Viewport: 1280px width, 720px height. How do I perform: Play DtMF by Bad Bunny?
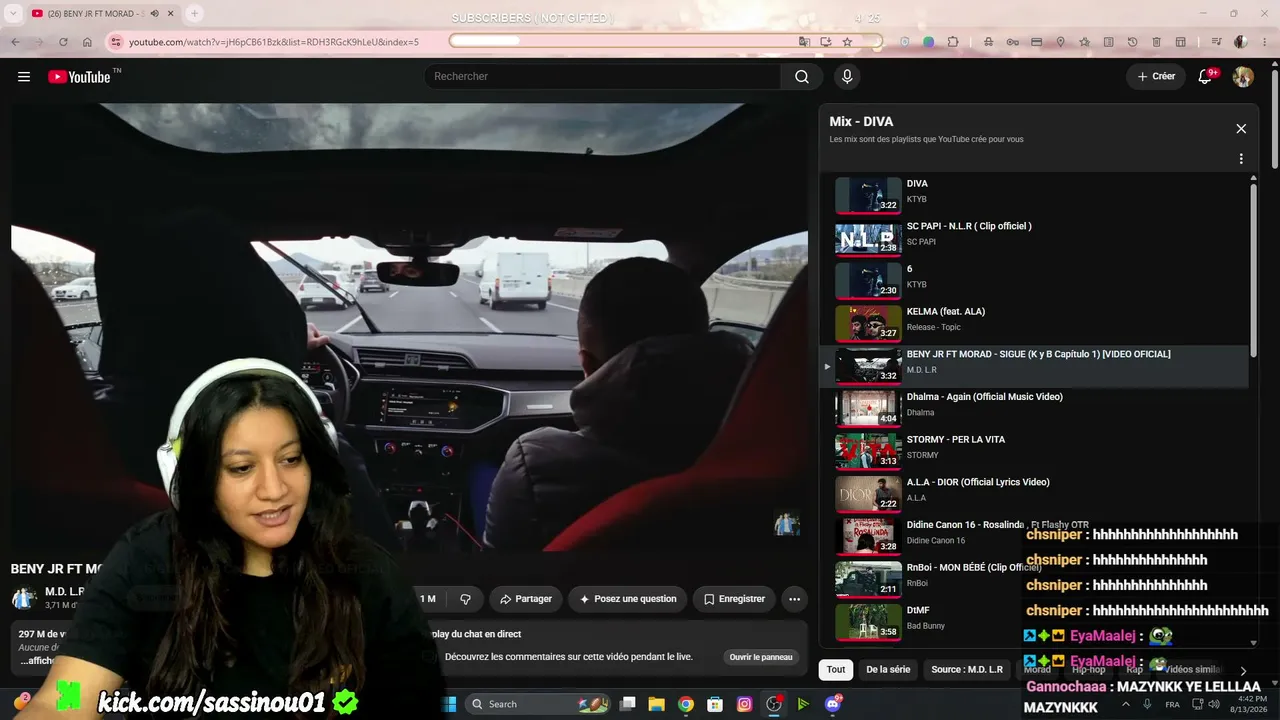(1035, 622)
